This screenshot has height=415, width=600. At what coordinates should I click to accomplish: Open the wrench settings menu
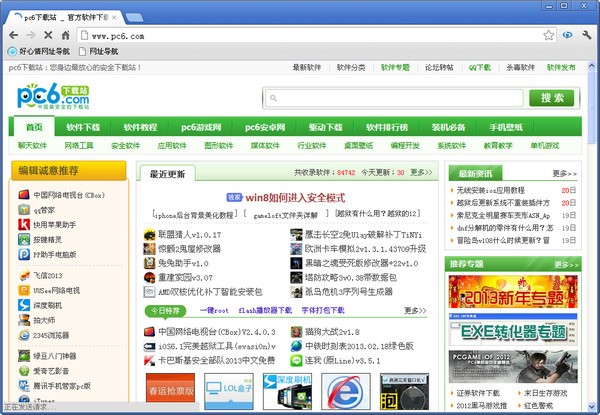(x=587, y=35)
